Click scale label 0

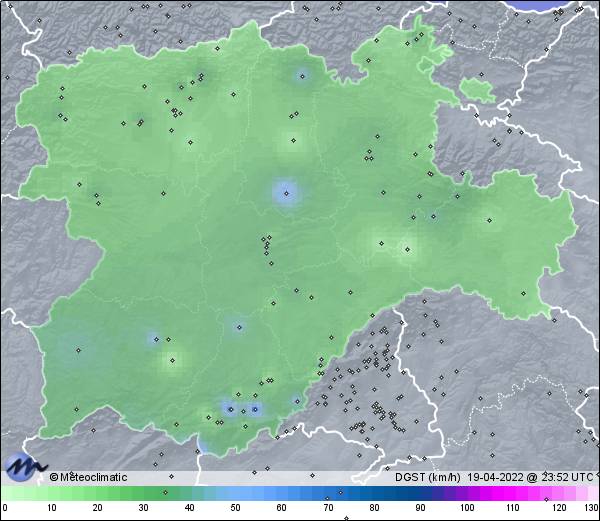pos(5,508)
